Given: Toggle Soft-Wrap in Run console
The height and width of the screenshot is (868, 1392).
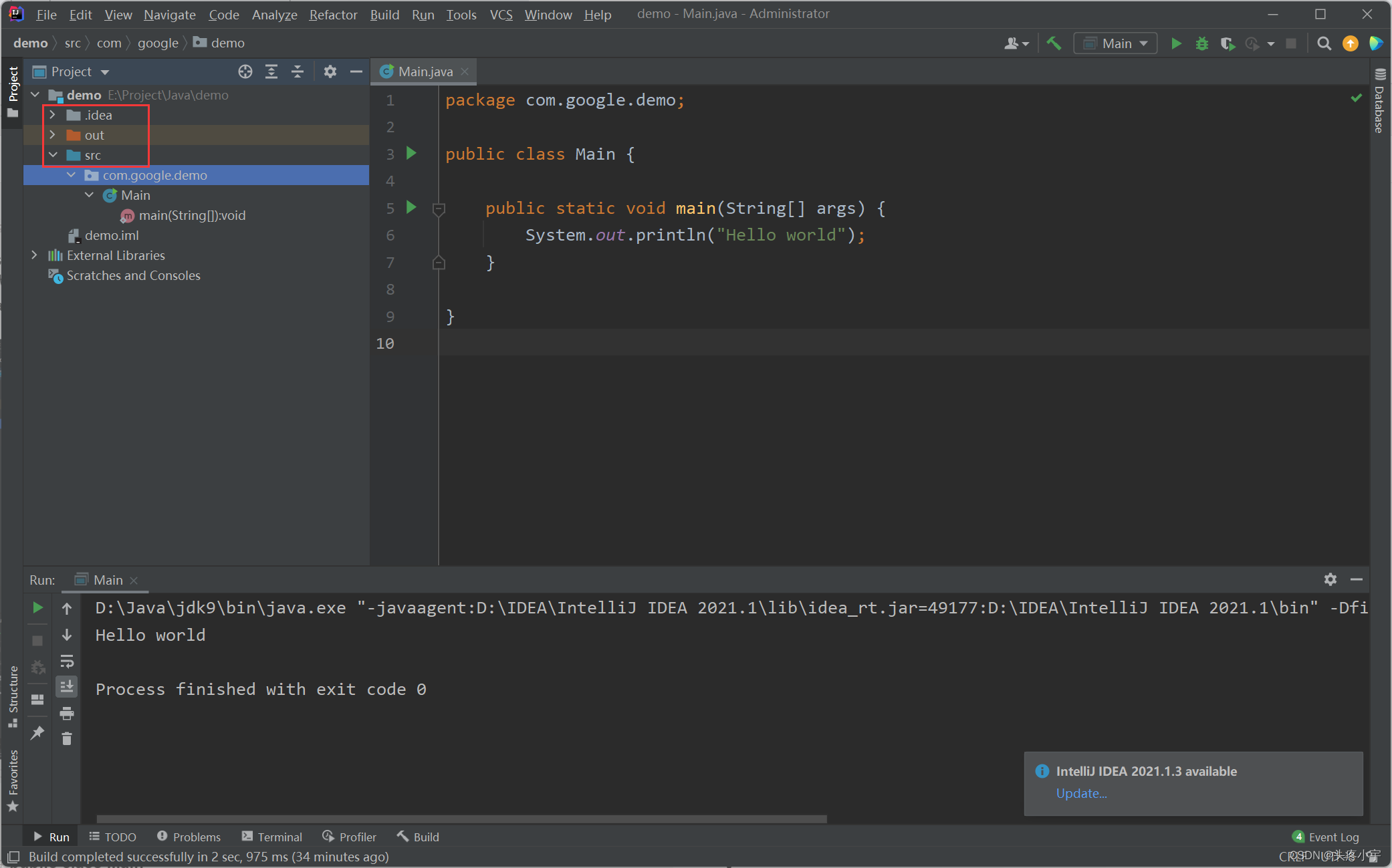Looking at the screenshot, I should click(66, 662).
